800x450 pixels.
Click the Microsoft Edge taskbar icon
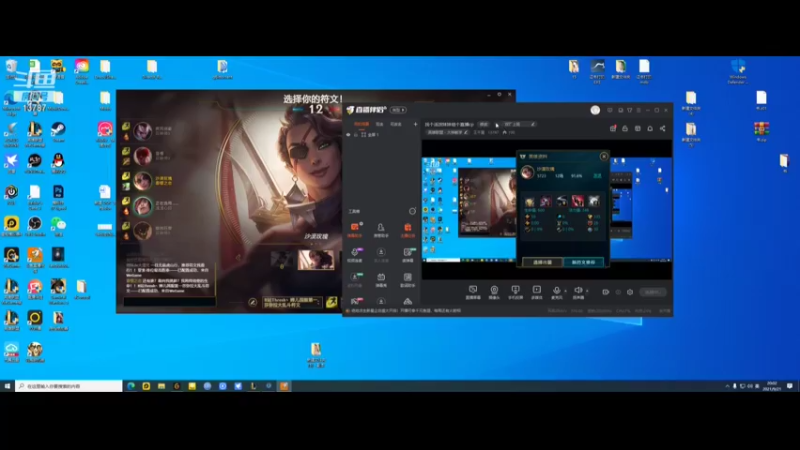131,386
